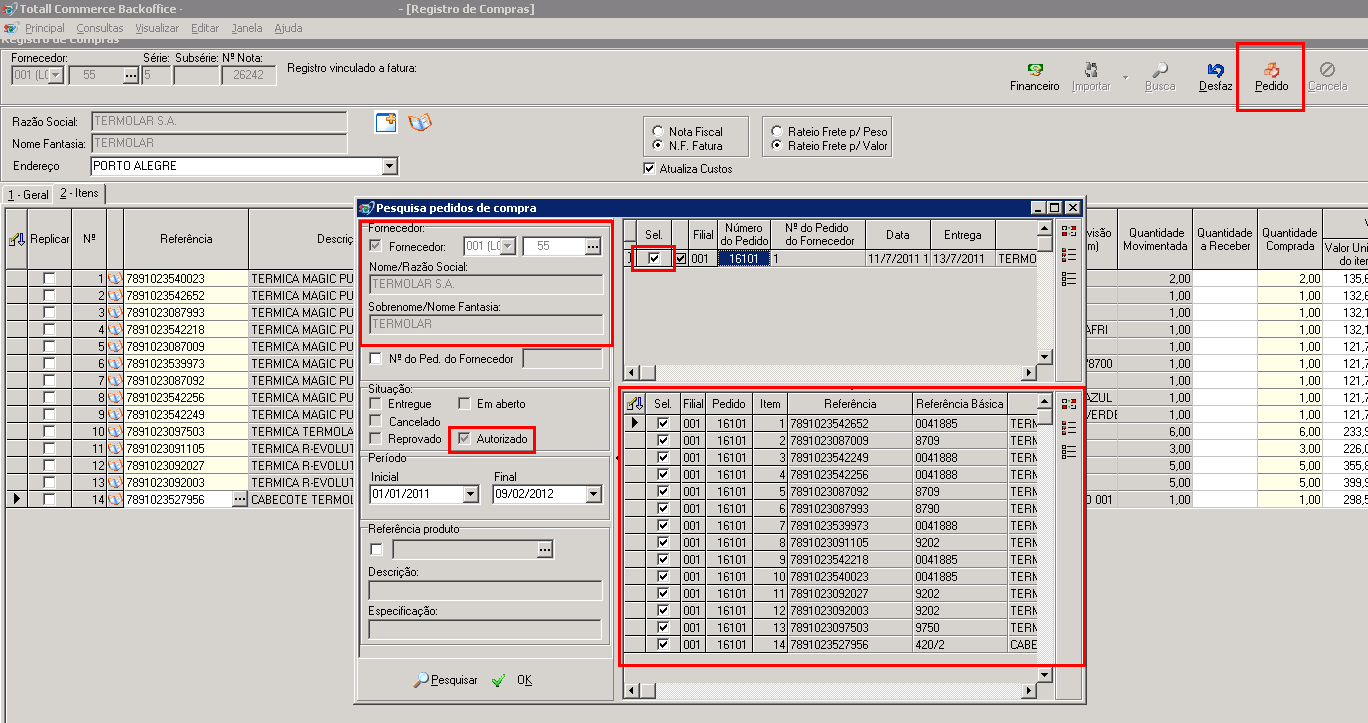
Task: Select the Nota Fiscal radio button
Action: coord(657,131)
